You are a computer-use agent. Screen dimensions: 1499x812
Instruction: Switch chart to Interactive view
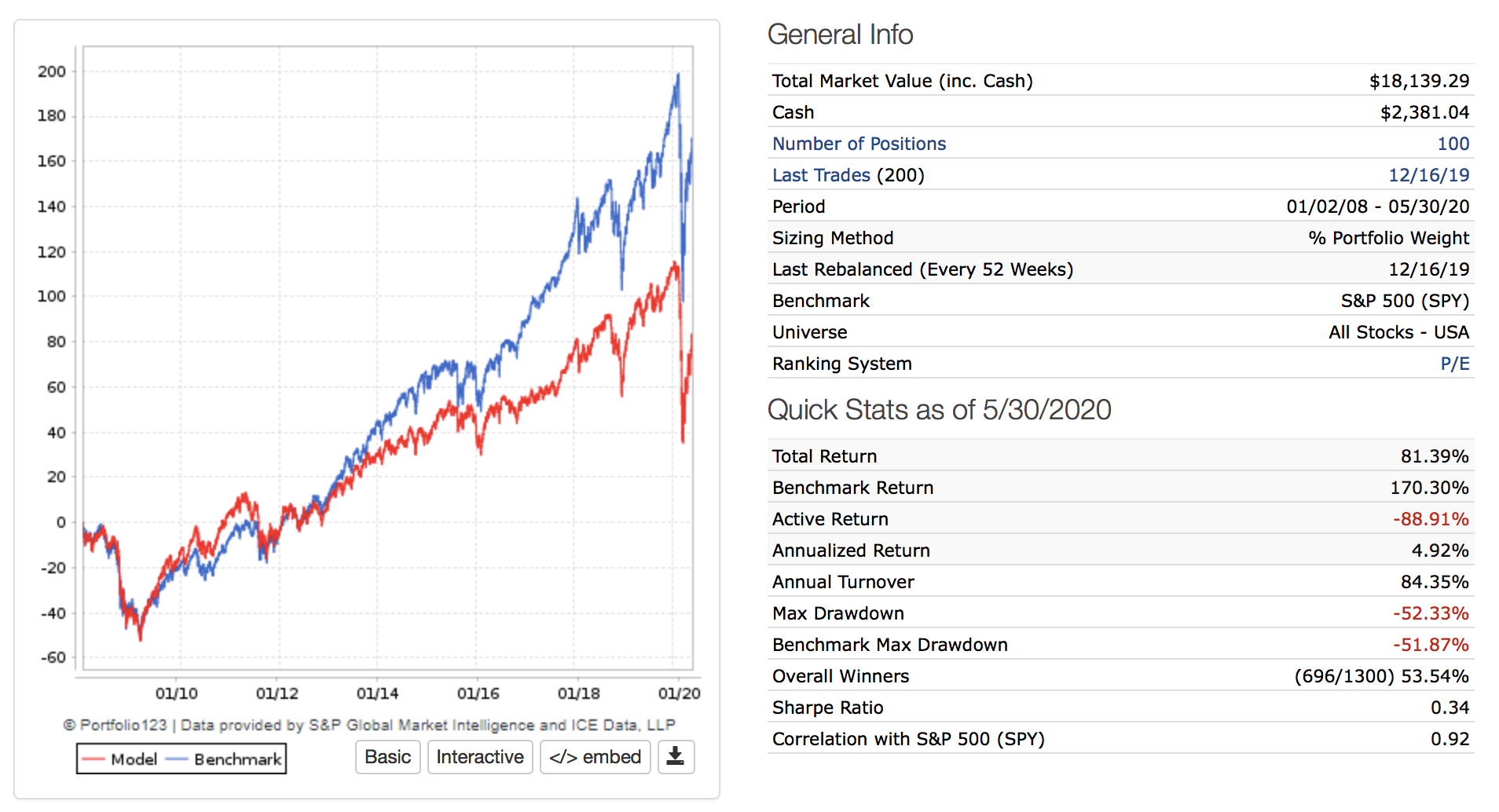(x=479, y=757)
